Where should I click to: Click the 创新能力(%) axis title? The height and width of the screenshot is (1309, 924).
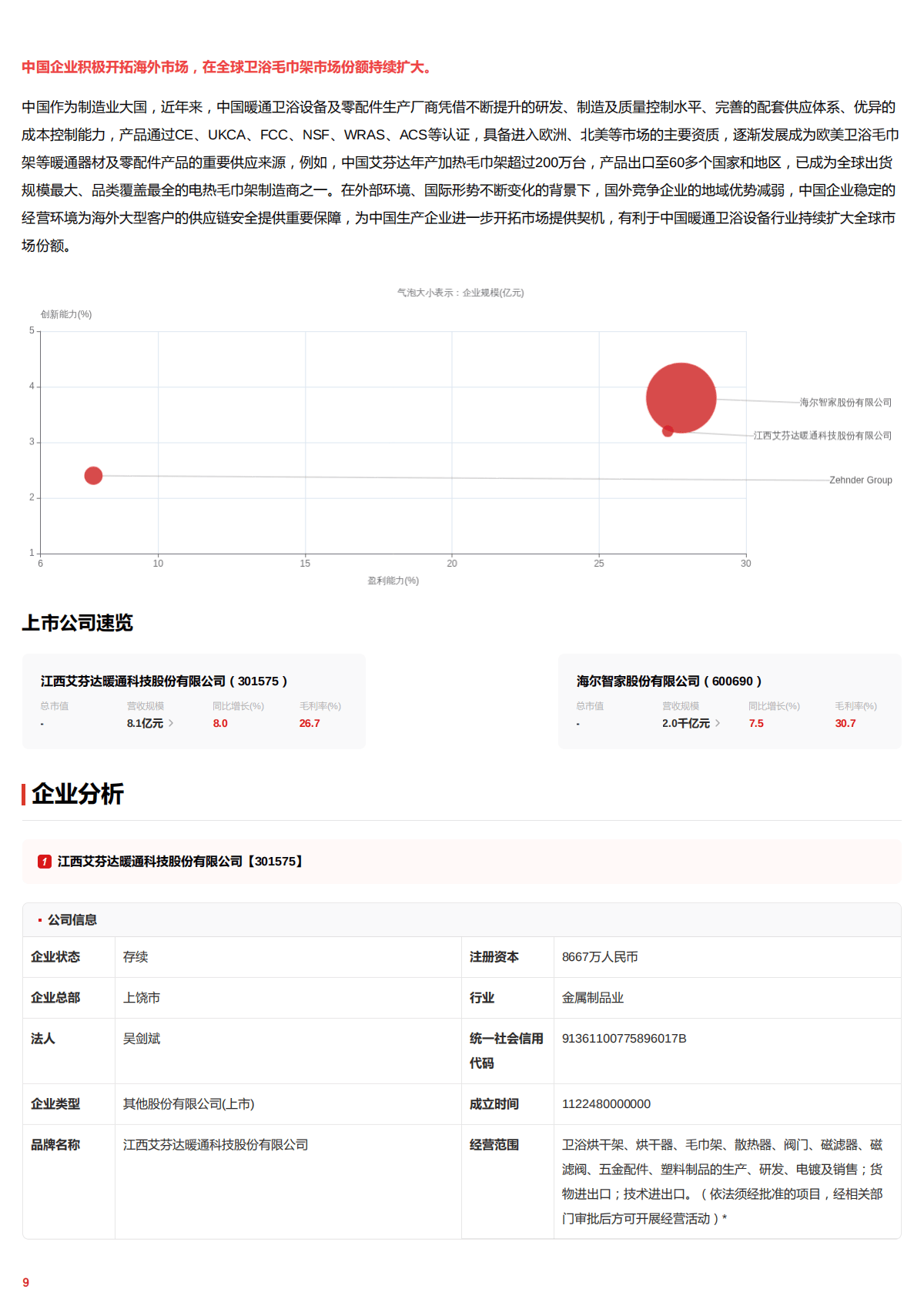pos(66,314)
